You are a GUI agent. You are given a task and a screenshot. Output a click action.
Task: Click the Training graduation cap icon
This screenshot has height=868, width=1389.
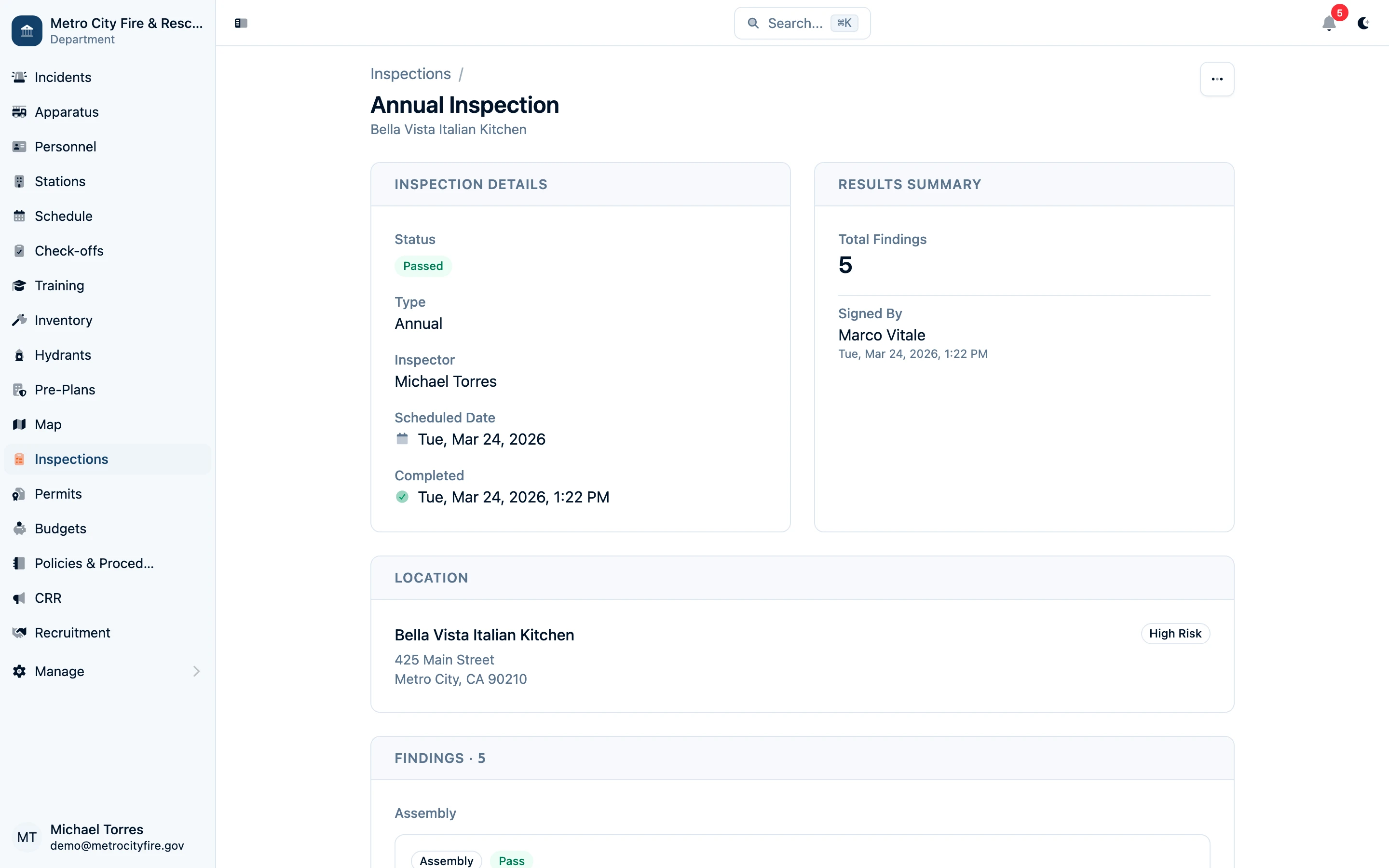(19, 285)
